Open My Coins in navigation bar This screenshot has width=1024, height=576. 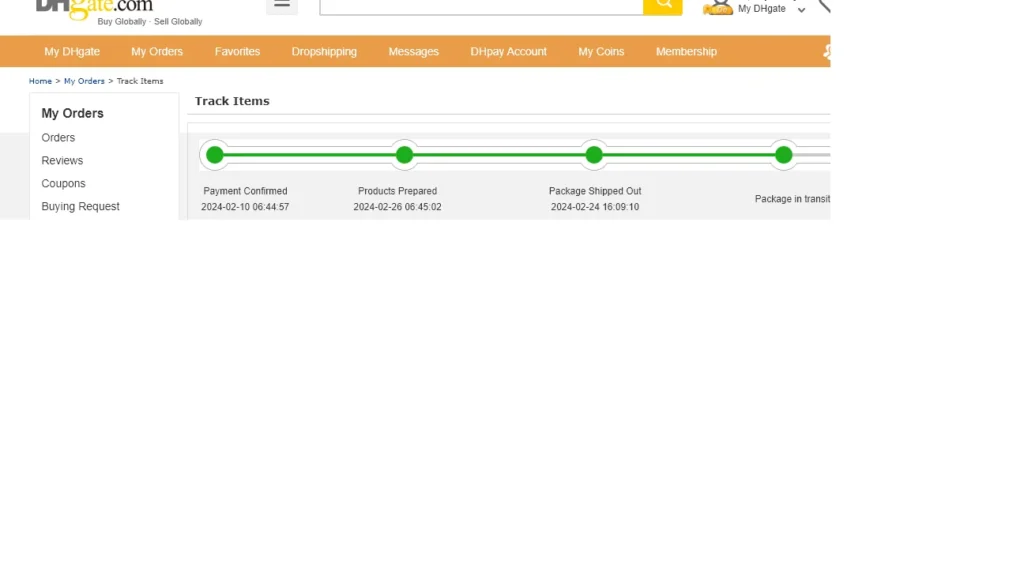[x=601, y=52]
